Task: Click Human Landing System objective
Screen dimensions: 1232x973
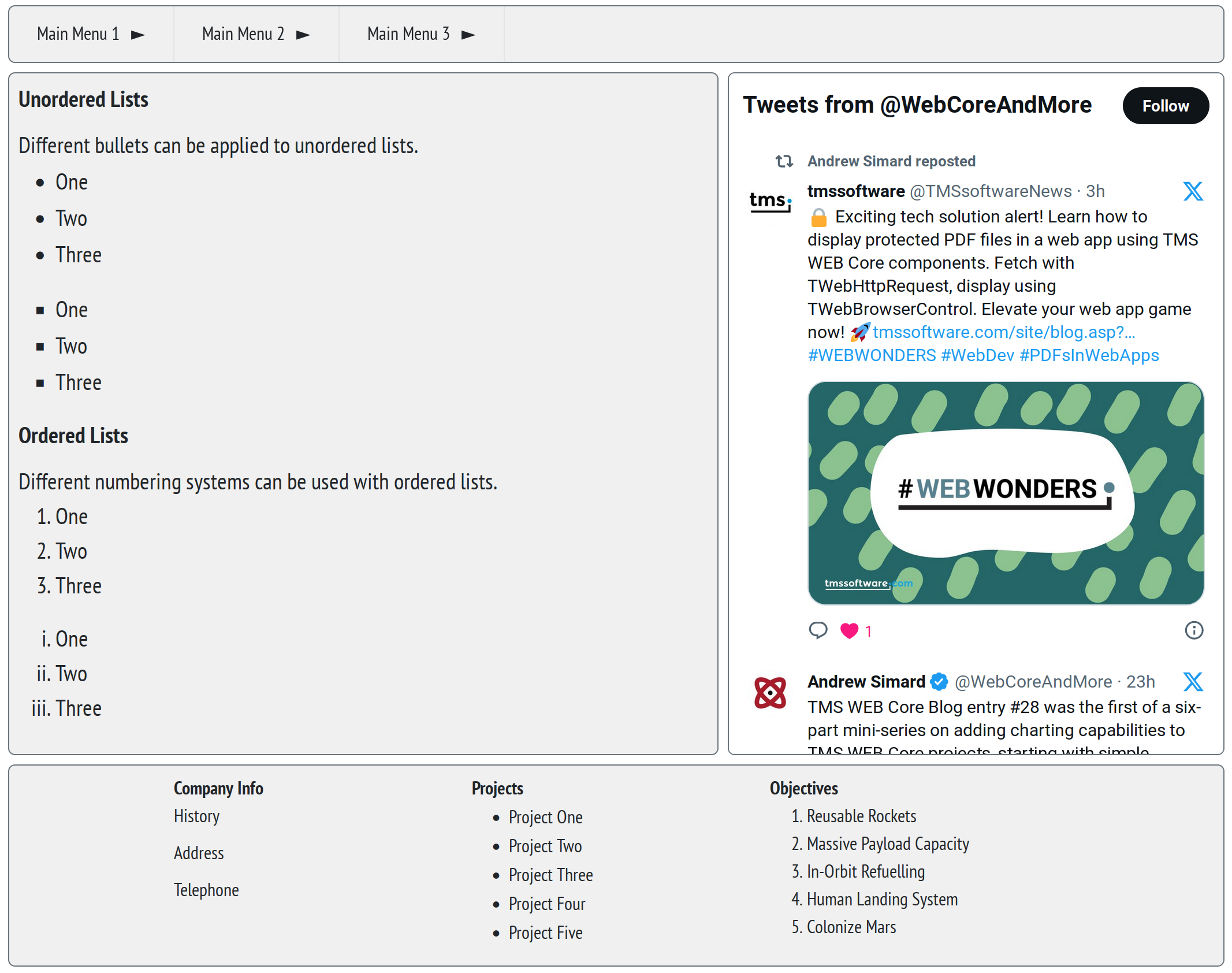Action: tap(882, 900)
